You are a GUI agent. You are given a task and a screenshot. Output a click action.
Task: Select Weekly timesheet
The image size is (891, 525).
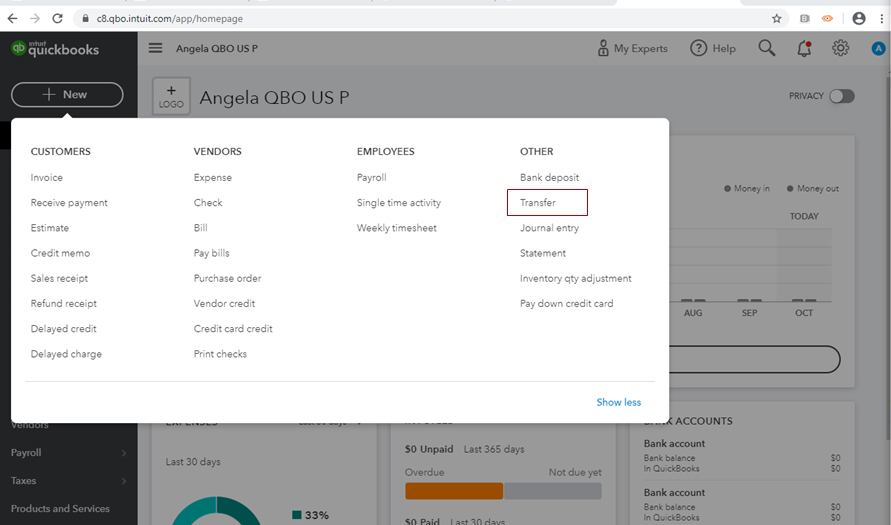(x=397, y=228)
